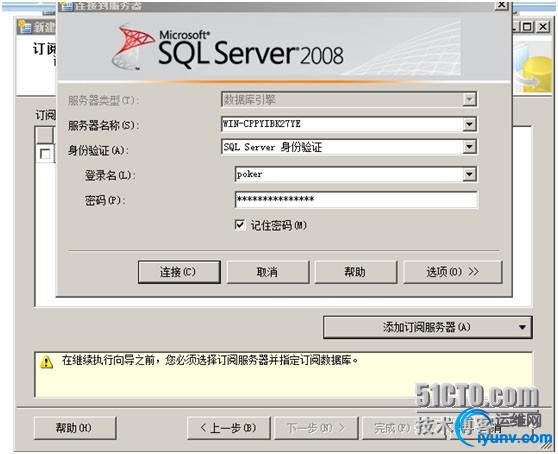Toggle the 记住密码(M) checkbox

tap(240, 225)
